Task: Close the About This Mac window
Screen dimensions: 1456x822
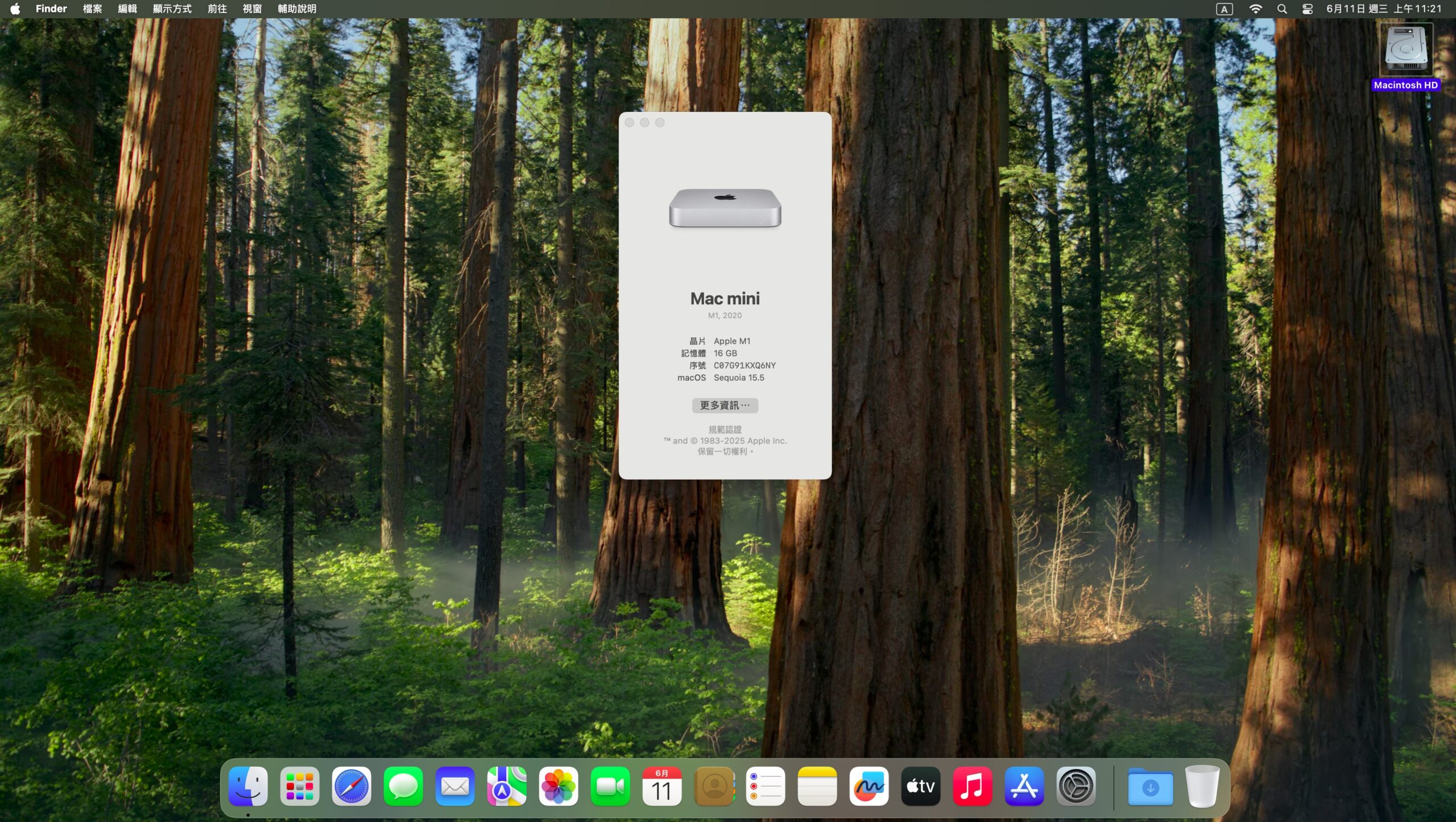Action: click(629, 122)
